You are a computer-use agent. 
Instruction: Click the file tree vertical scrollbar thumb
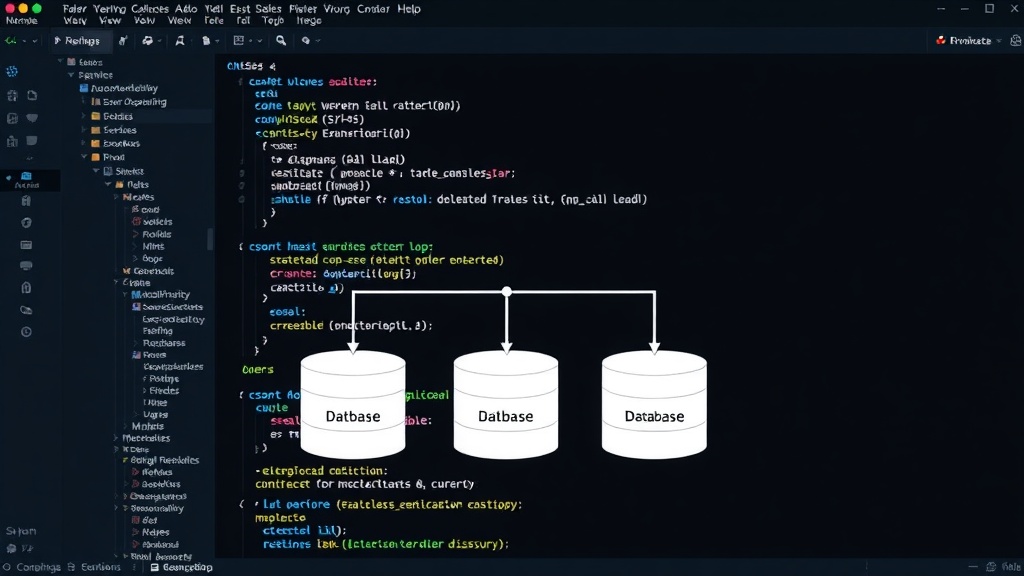click(x=210, y=239)
